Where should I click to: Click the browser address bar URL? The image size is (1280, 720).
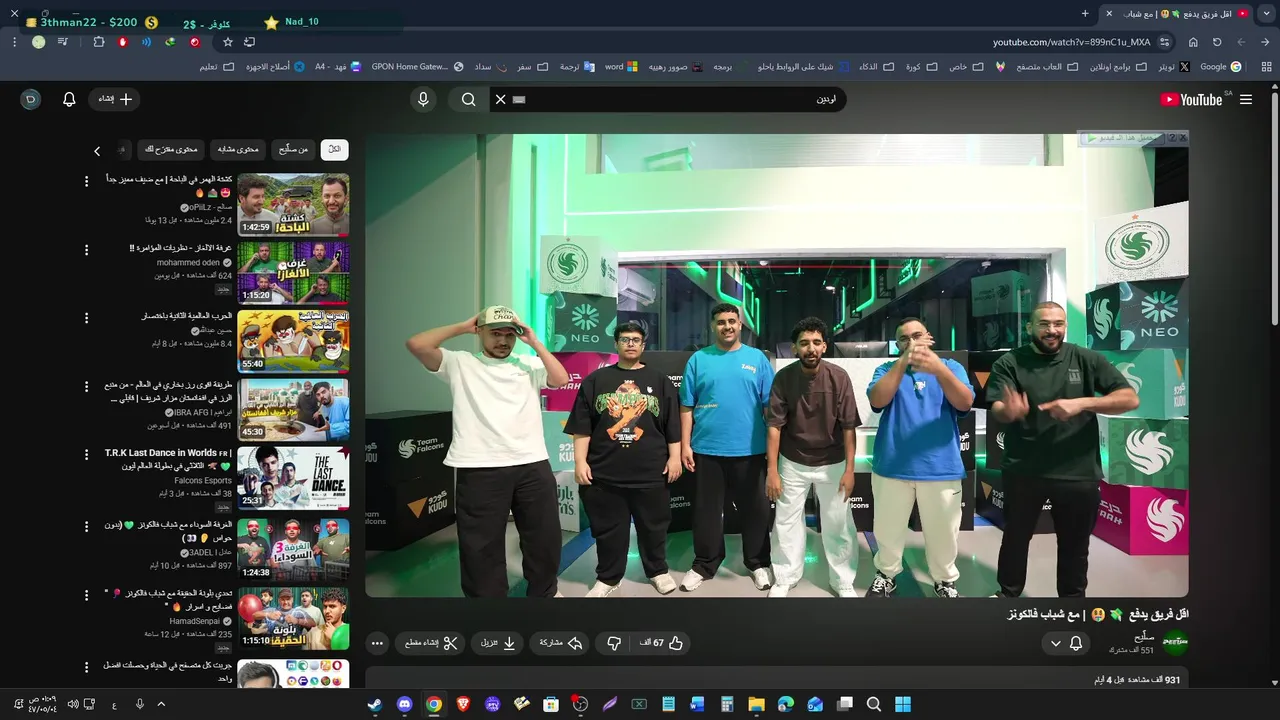click(x=1071, y=42)
